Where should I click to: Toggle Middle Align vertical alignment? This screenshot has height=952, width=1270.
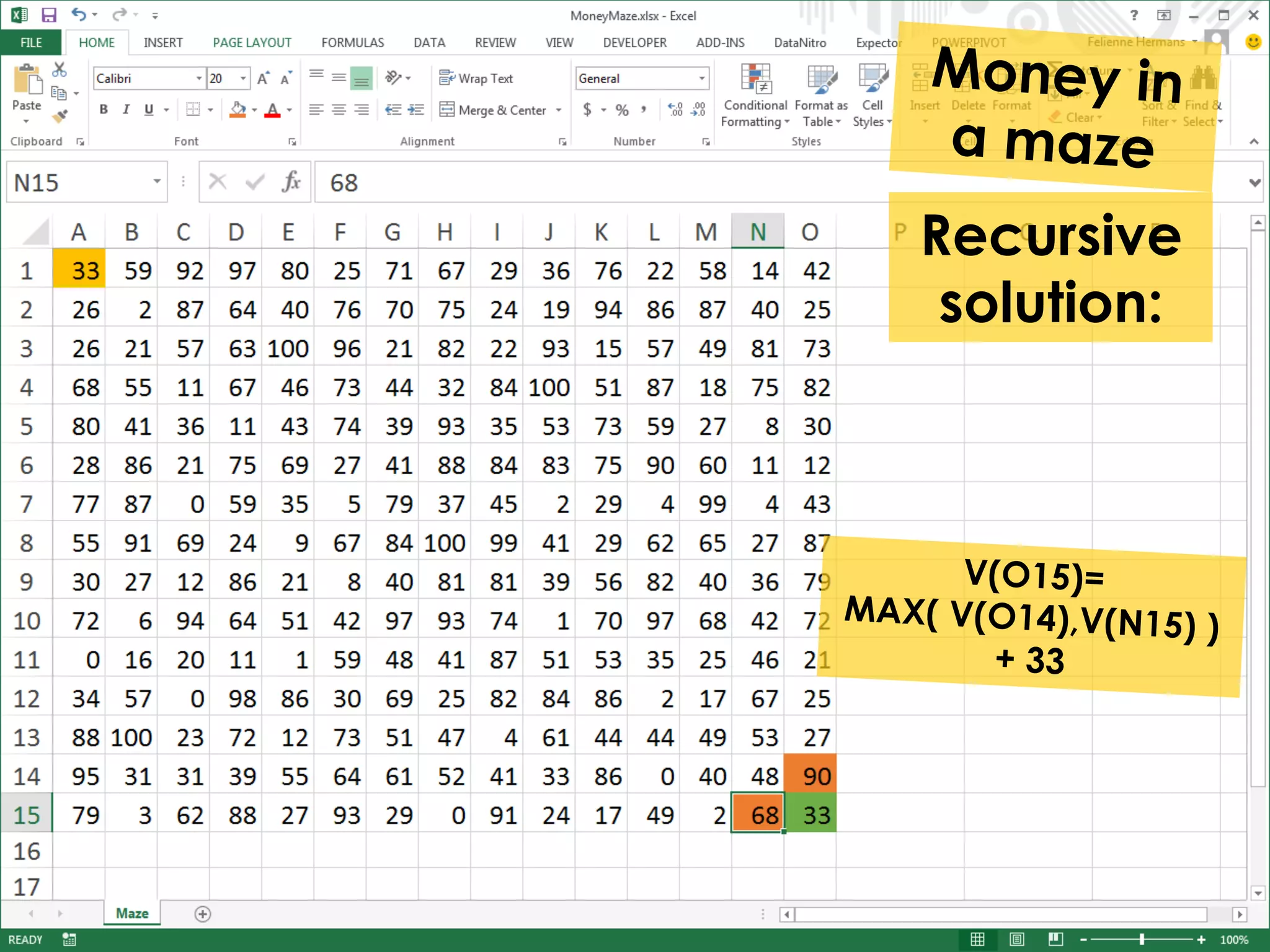click(339, 77)
